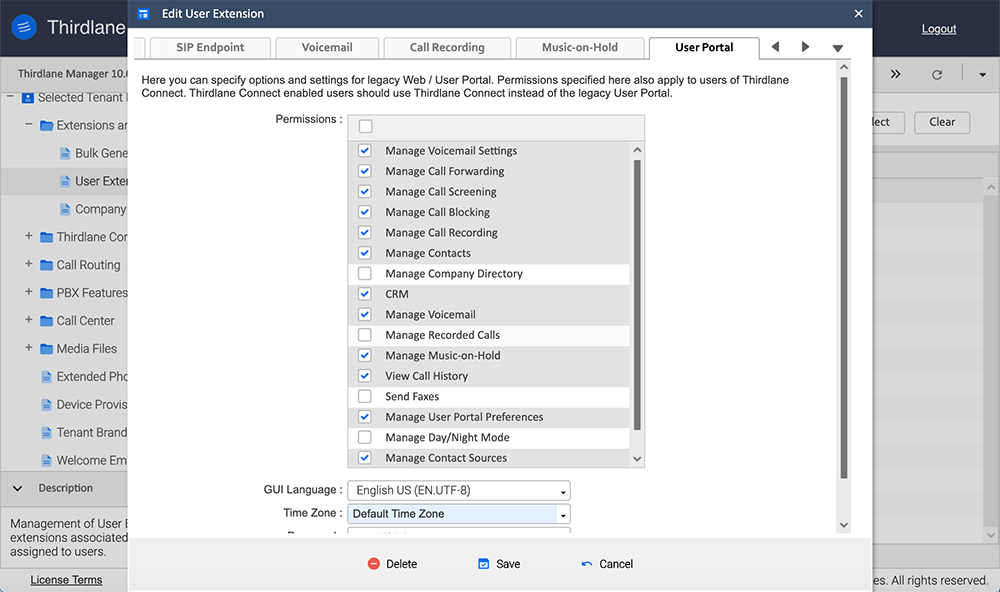Click the Clear button
The image size is (1000, 592).
coord(941,122)
